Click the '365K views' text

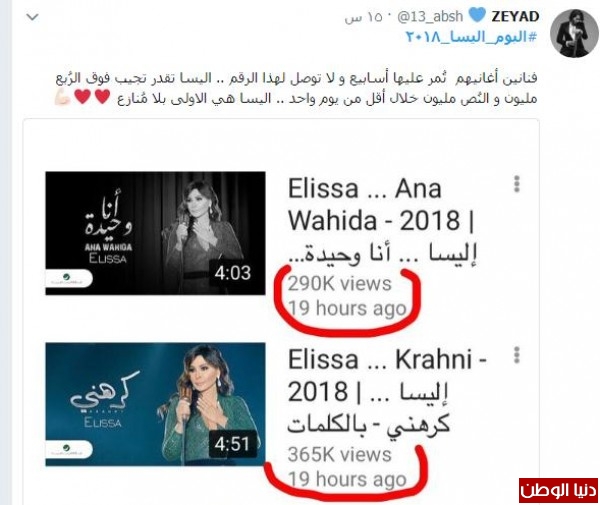click(x=339, y=454)
